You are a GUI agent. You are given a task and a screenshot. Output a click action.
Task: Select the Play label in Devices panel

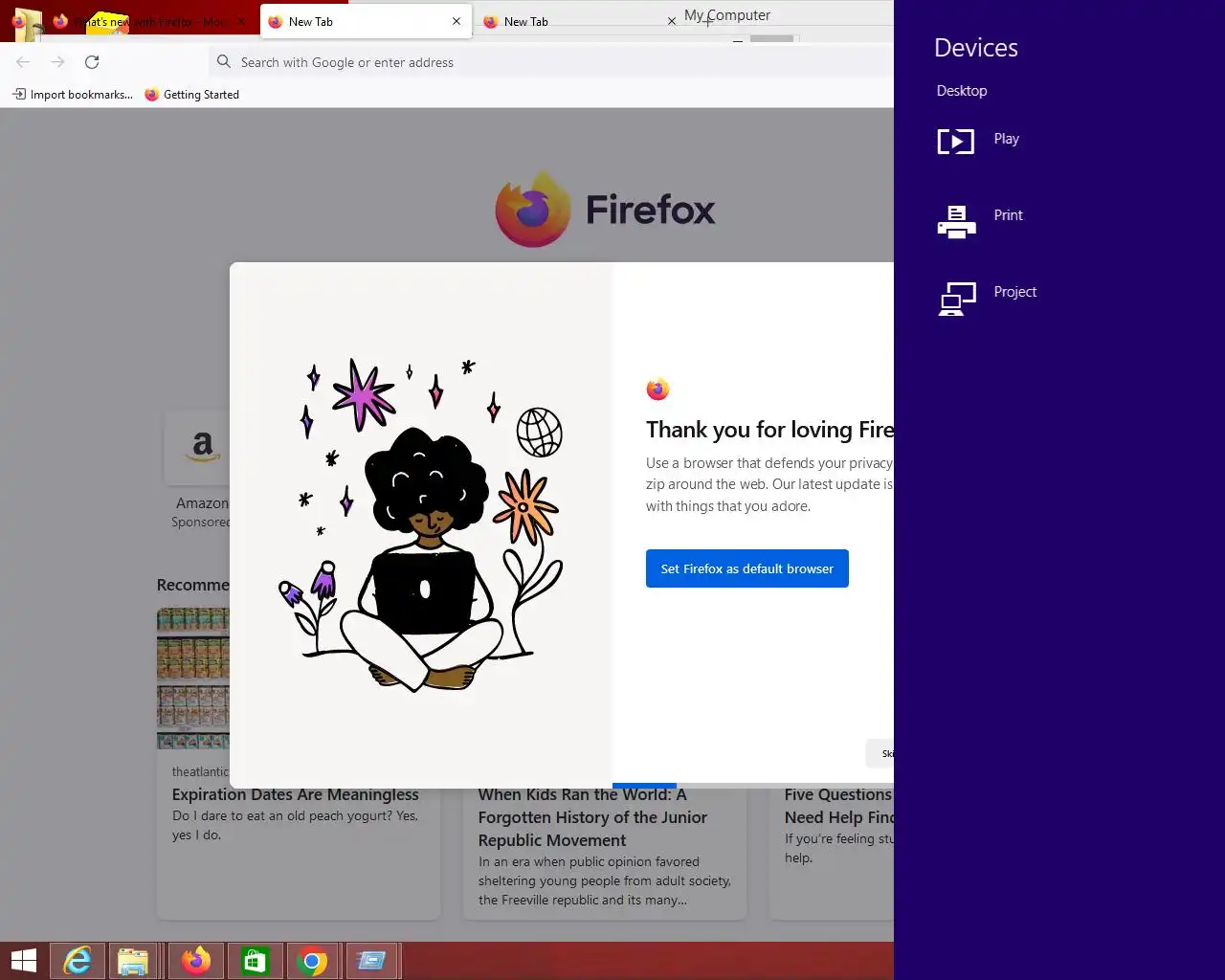[x=1006, y=139]
